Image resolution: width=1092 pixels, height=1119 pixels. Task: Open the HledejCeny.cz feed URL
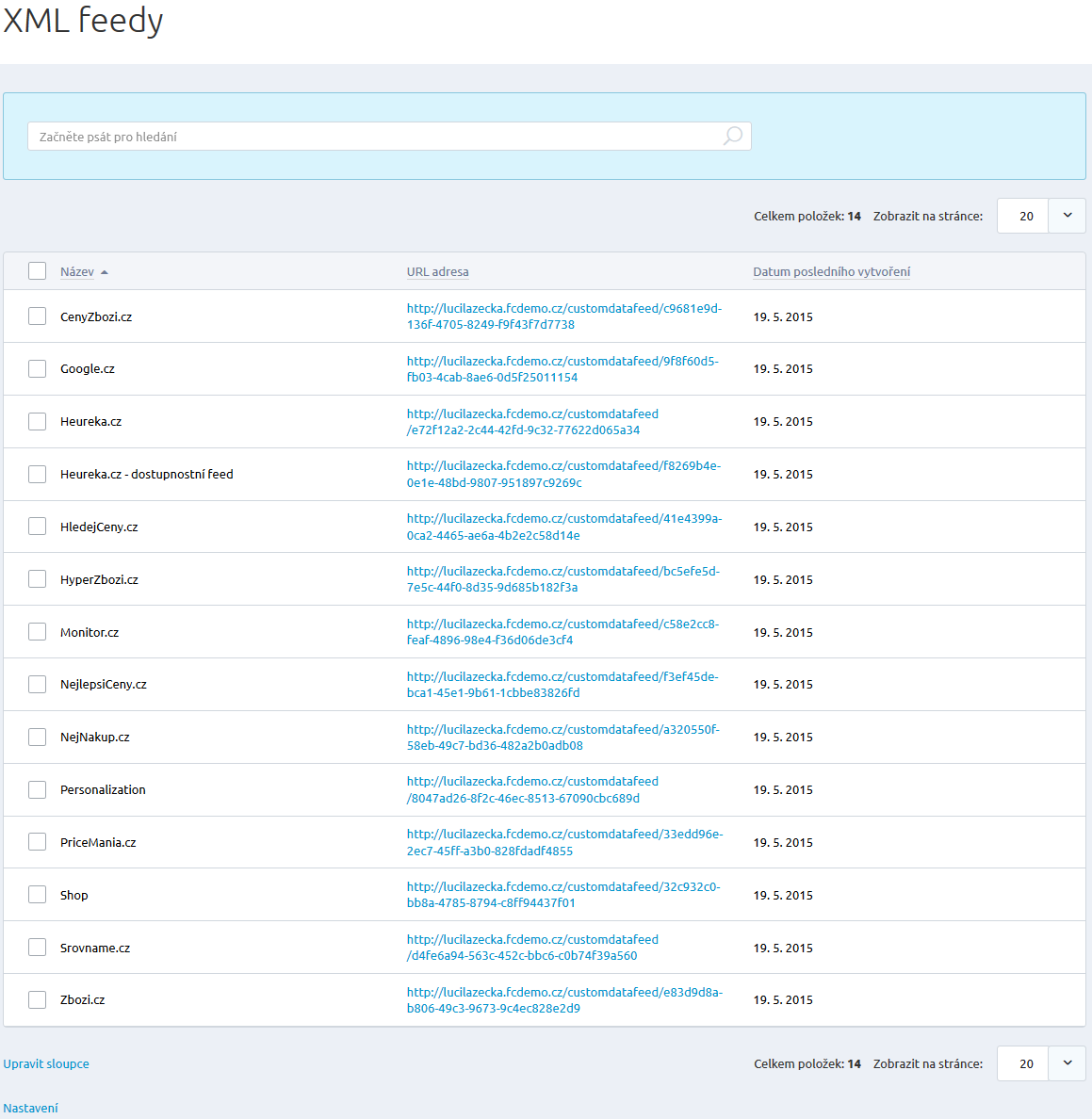(x=563, y=527)
